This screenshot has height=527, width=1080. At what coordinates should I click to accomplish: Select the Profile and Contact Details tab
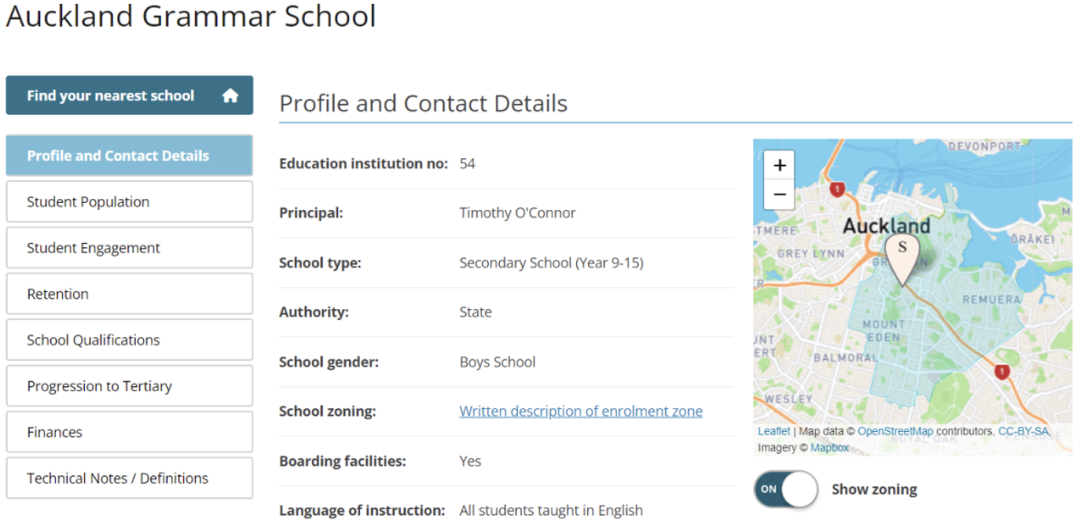click(129, 156)
